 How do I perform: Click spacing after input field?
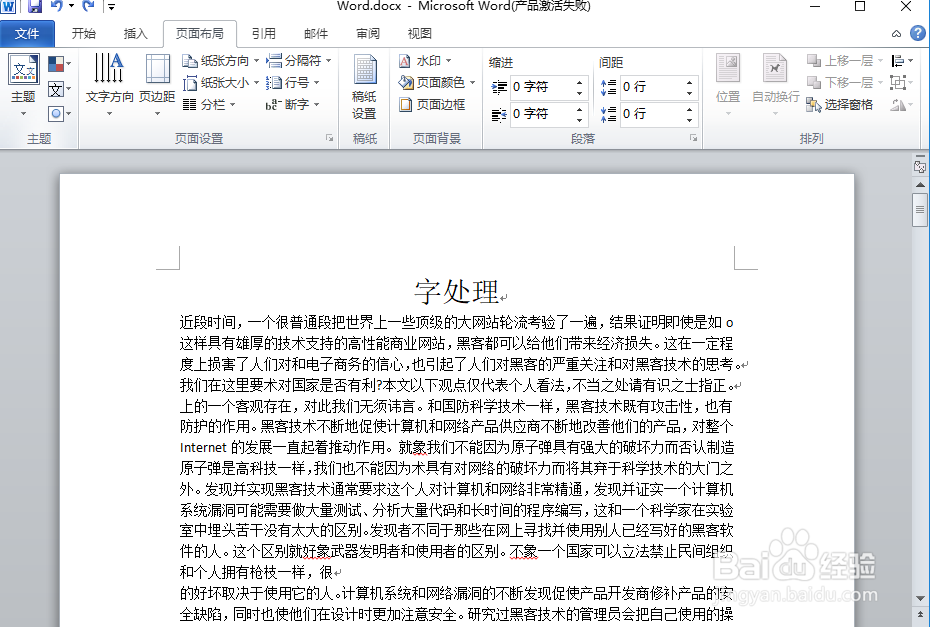point(651,114)
